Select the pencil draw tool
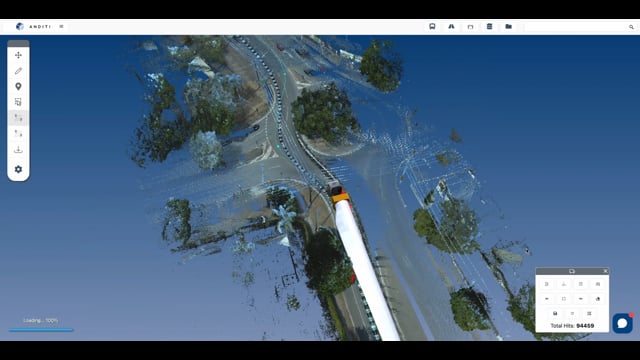 pos(18,71)
